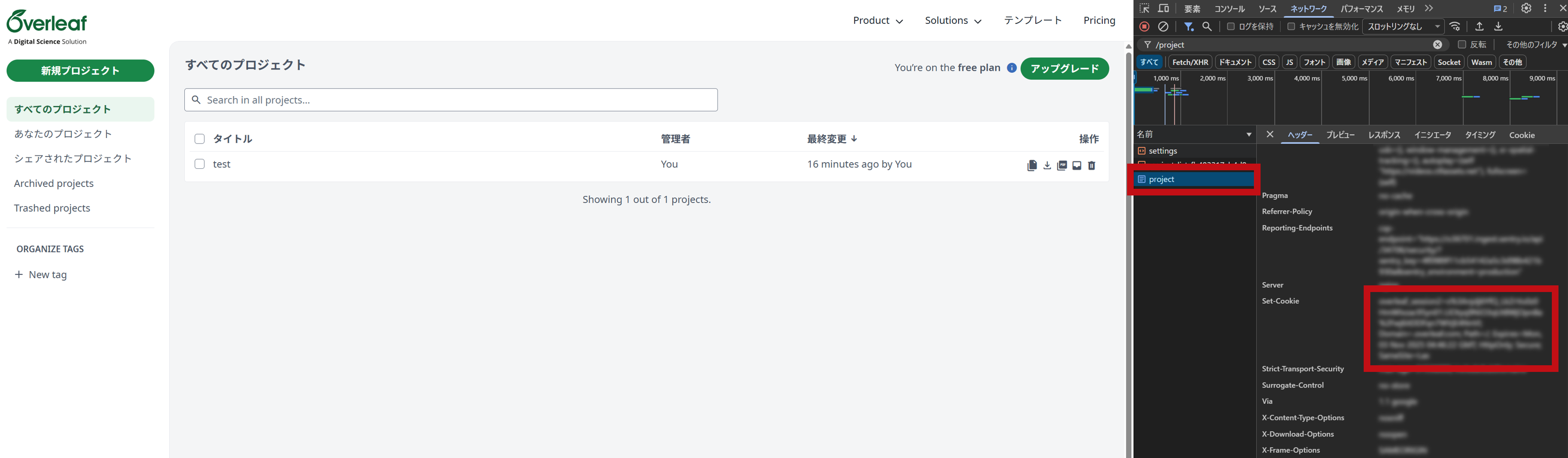Switch to the レスポンス tab
Image resolution: width=1568 pixels, height=458 pixels.
(1384, 135)
